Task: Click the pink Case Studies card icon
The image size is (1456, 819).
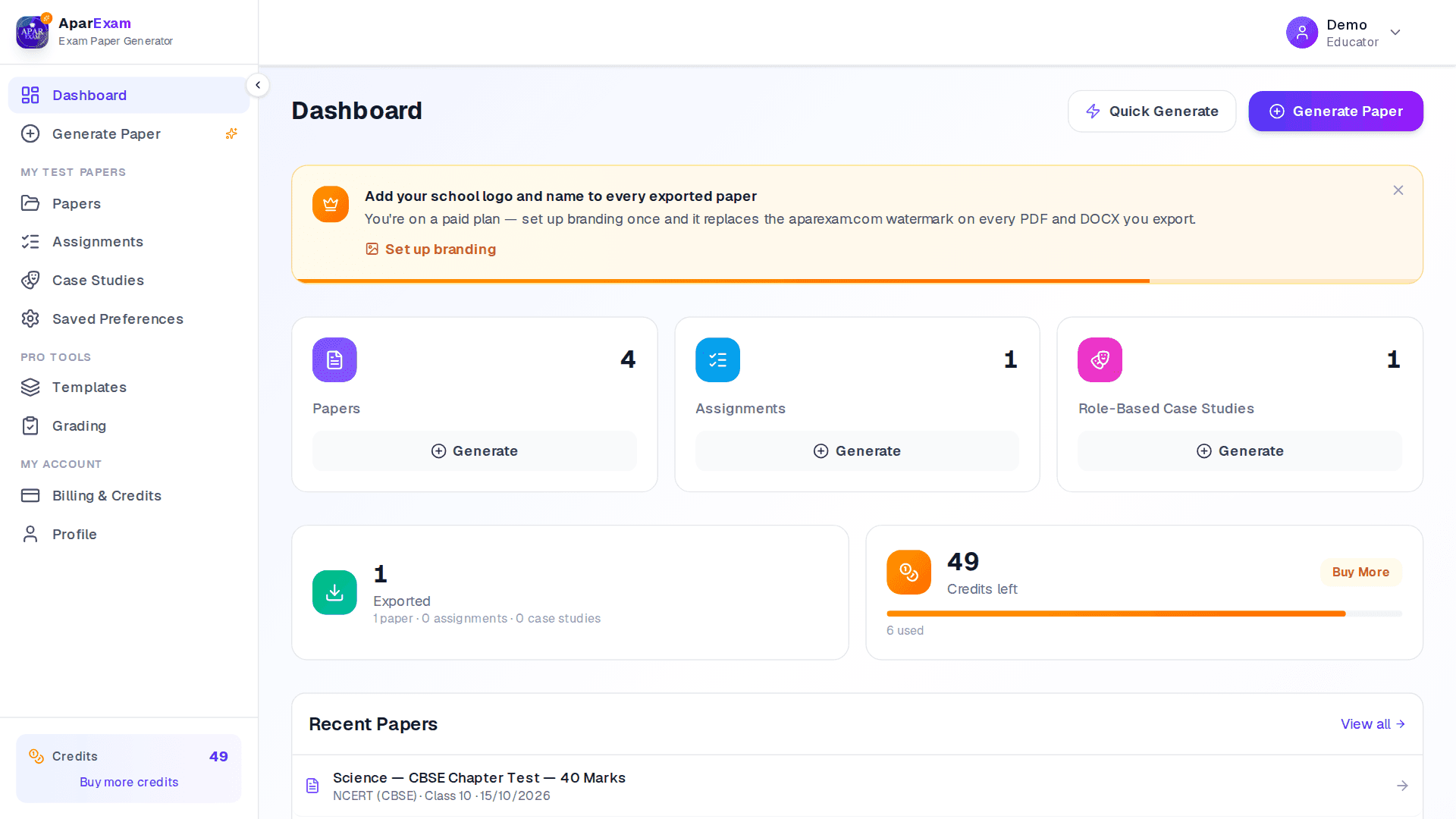Action: [1100, 359]
